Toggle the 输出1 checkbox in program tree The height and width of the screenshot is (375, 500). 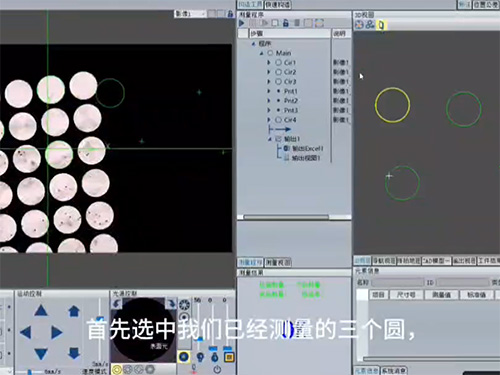279,139
